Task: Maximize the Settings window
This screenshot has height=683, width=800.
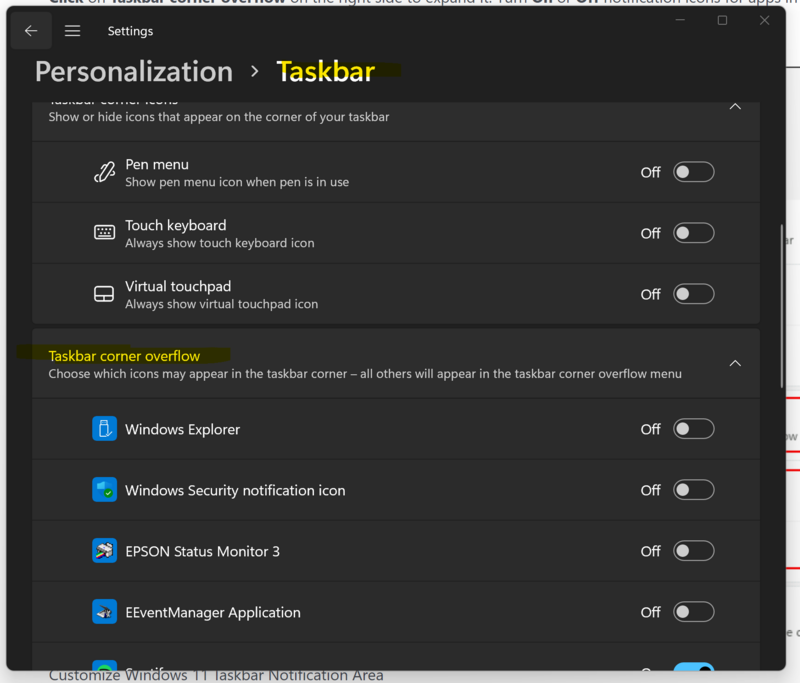Action: click(x=722, y=20)
